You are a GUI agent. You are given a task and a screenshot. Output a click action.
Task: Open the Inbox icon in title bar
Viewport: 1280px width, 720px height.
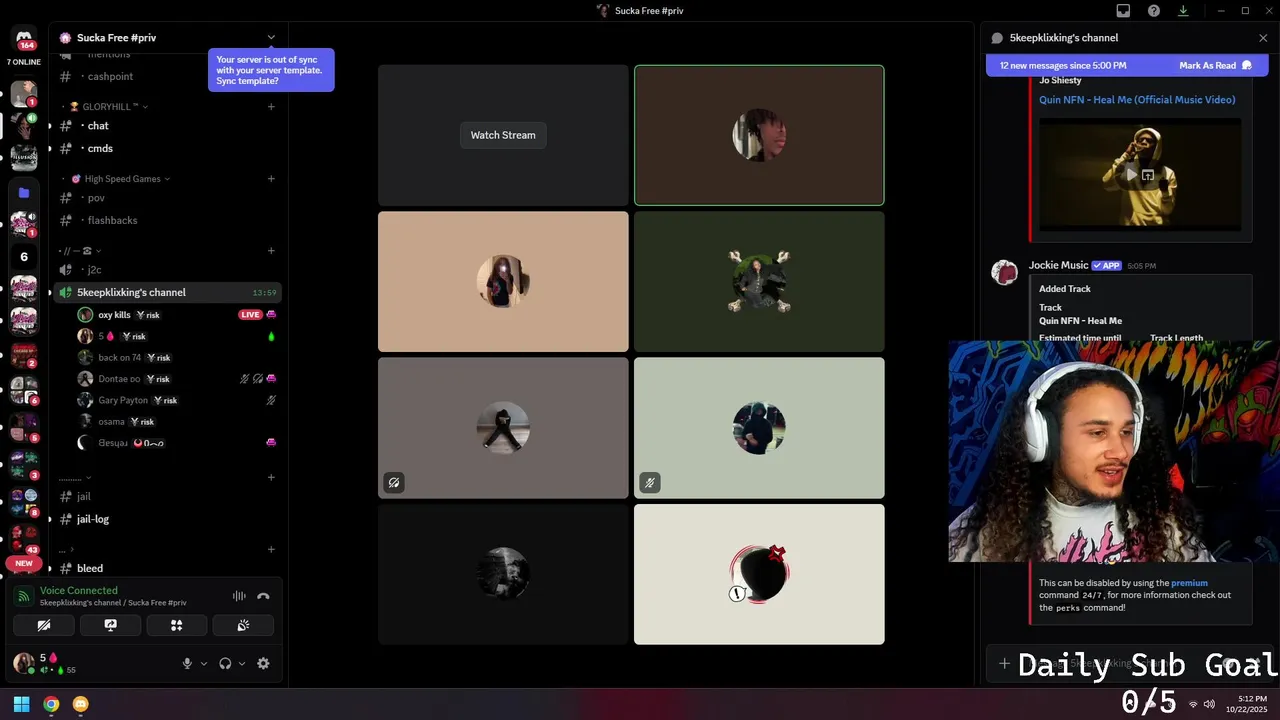(1123, 11)
